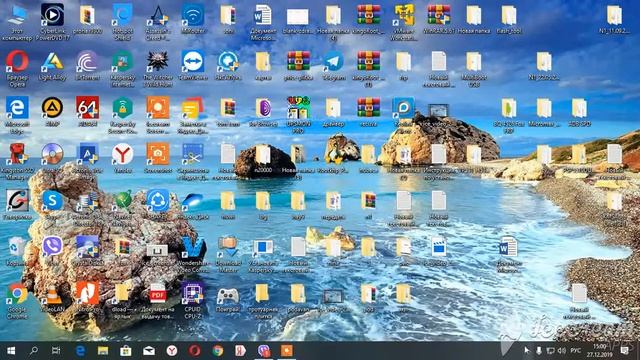
Task: Select the Yandex Disk notes shortcut
Action: coord(193,115)
